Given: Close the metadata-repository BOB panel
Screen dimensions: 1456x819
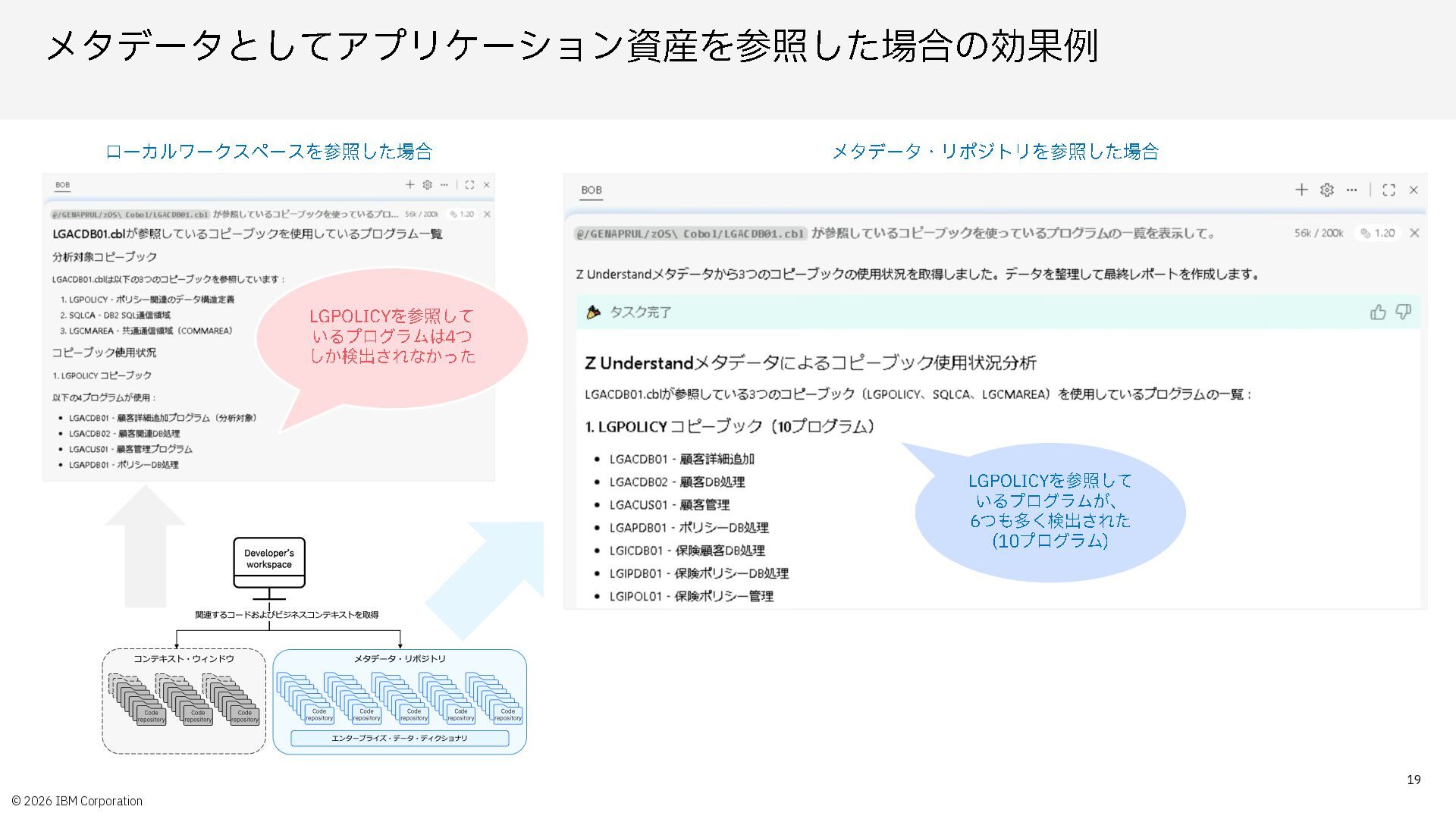Looking at the screenshot, I should point(1414,190).
